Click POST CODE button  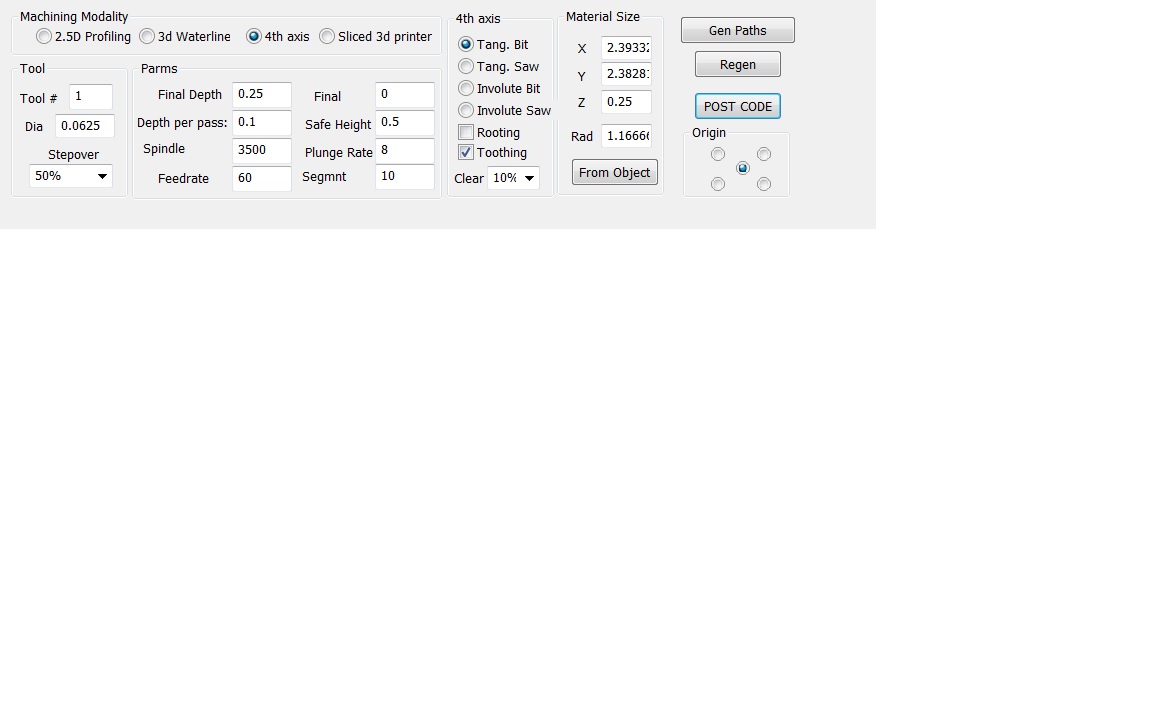(737, 107)
